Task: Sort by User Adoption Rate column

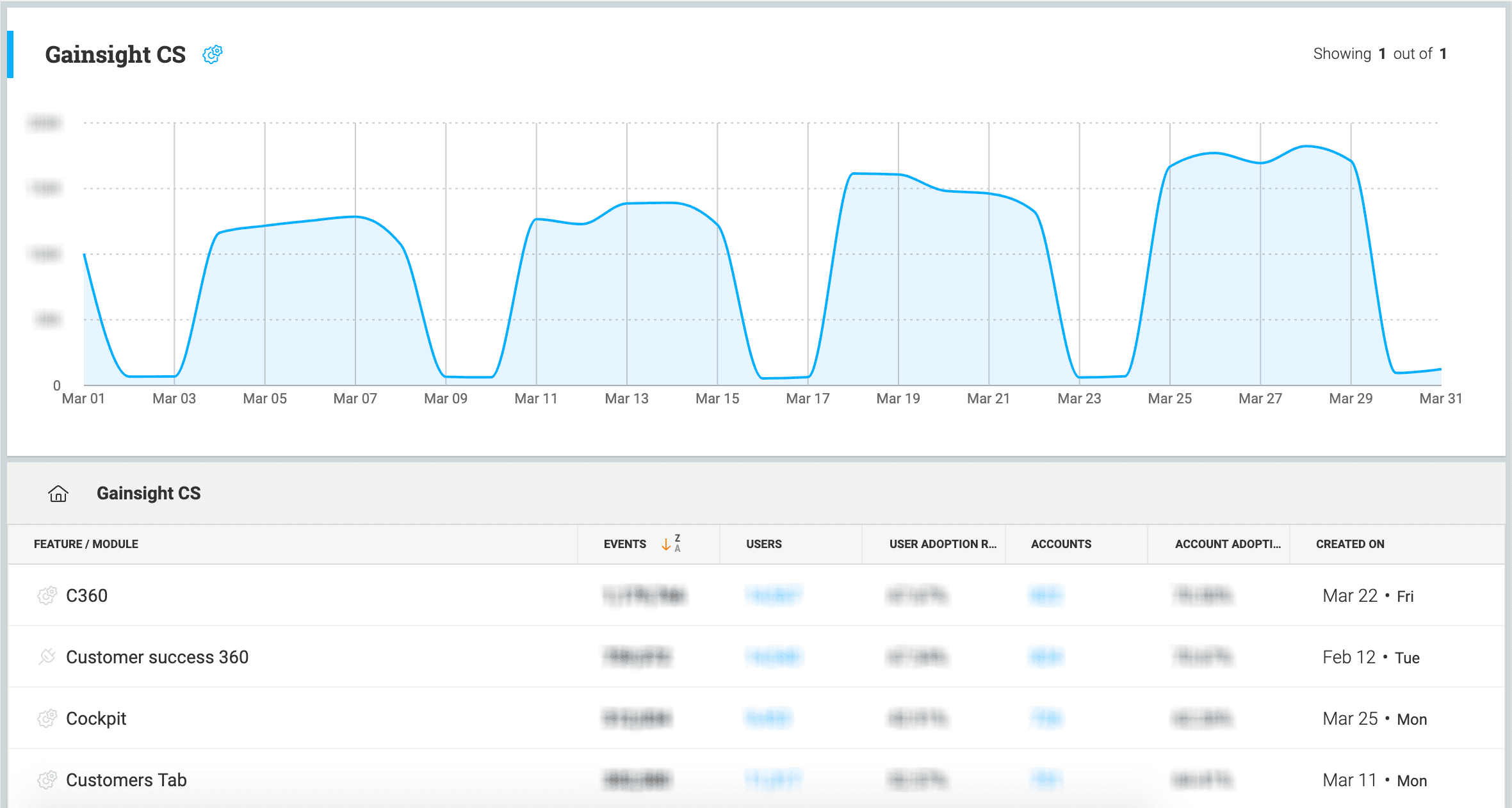Action: [942, 544]
